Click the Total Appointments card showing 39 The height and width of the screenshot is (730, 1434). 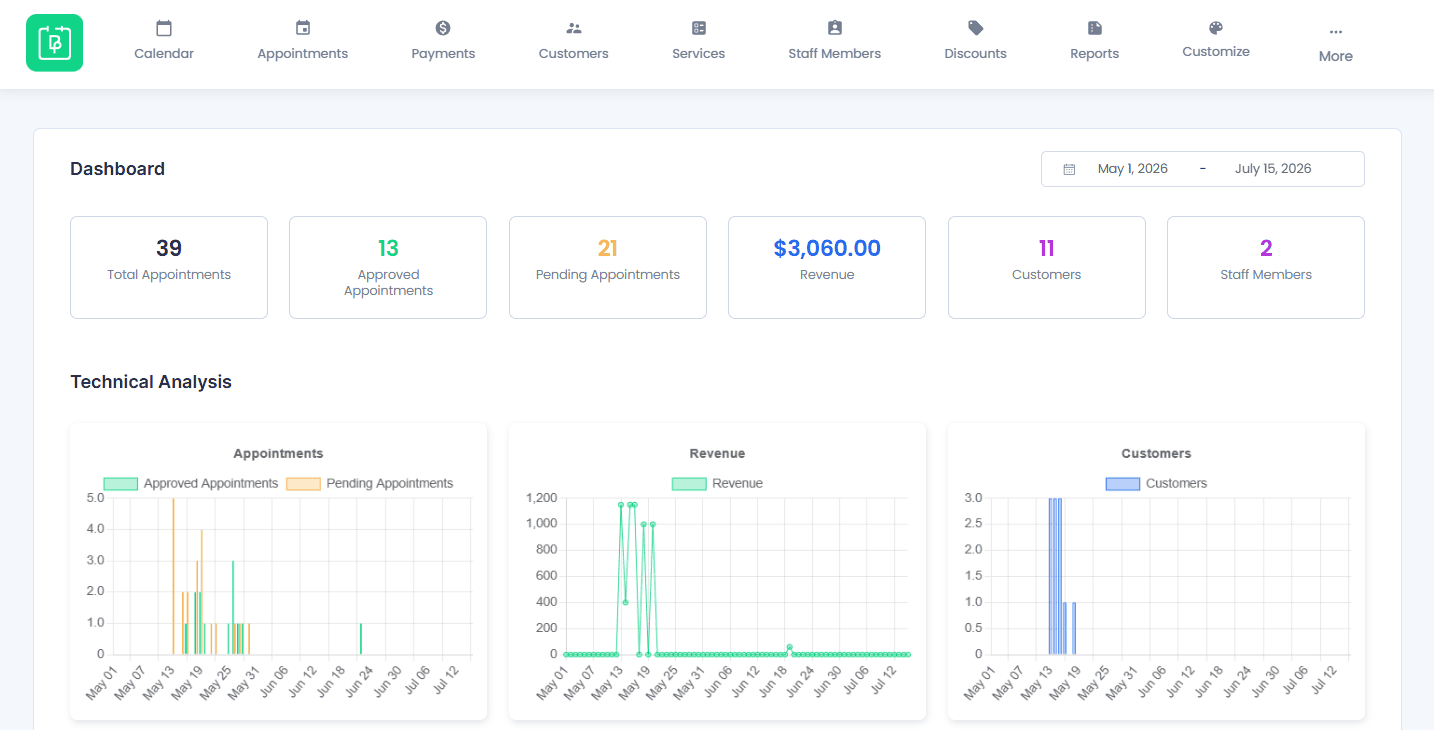(169, 267)
